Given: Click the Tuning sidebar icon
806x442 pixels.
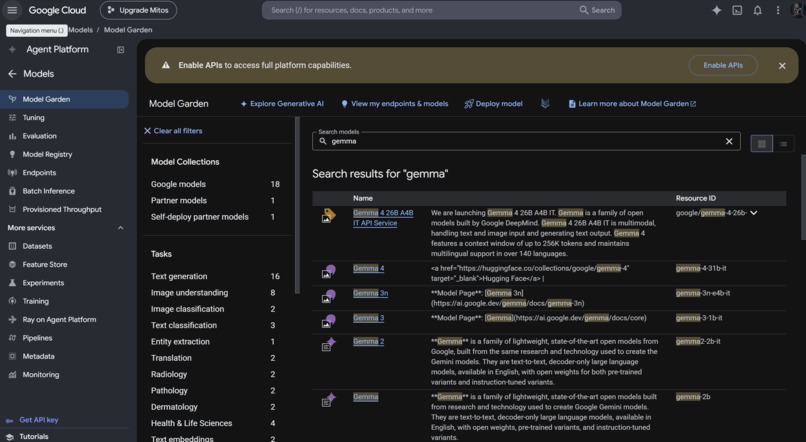Looking at the screenshot, I should click(x=12, y=118).
